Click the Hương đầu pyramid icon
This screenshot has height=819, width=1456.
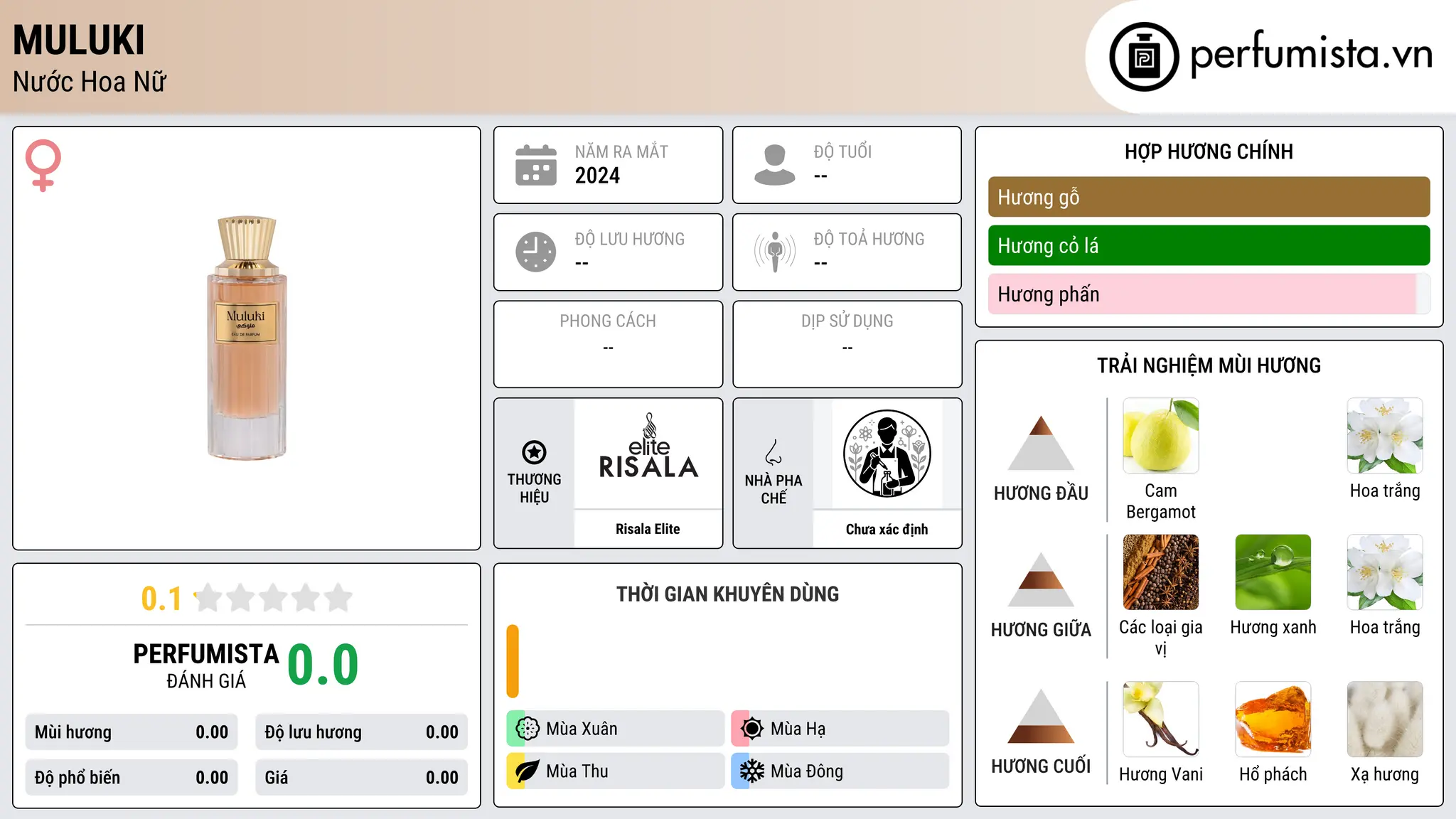tap(1041, 443)
